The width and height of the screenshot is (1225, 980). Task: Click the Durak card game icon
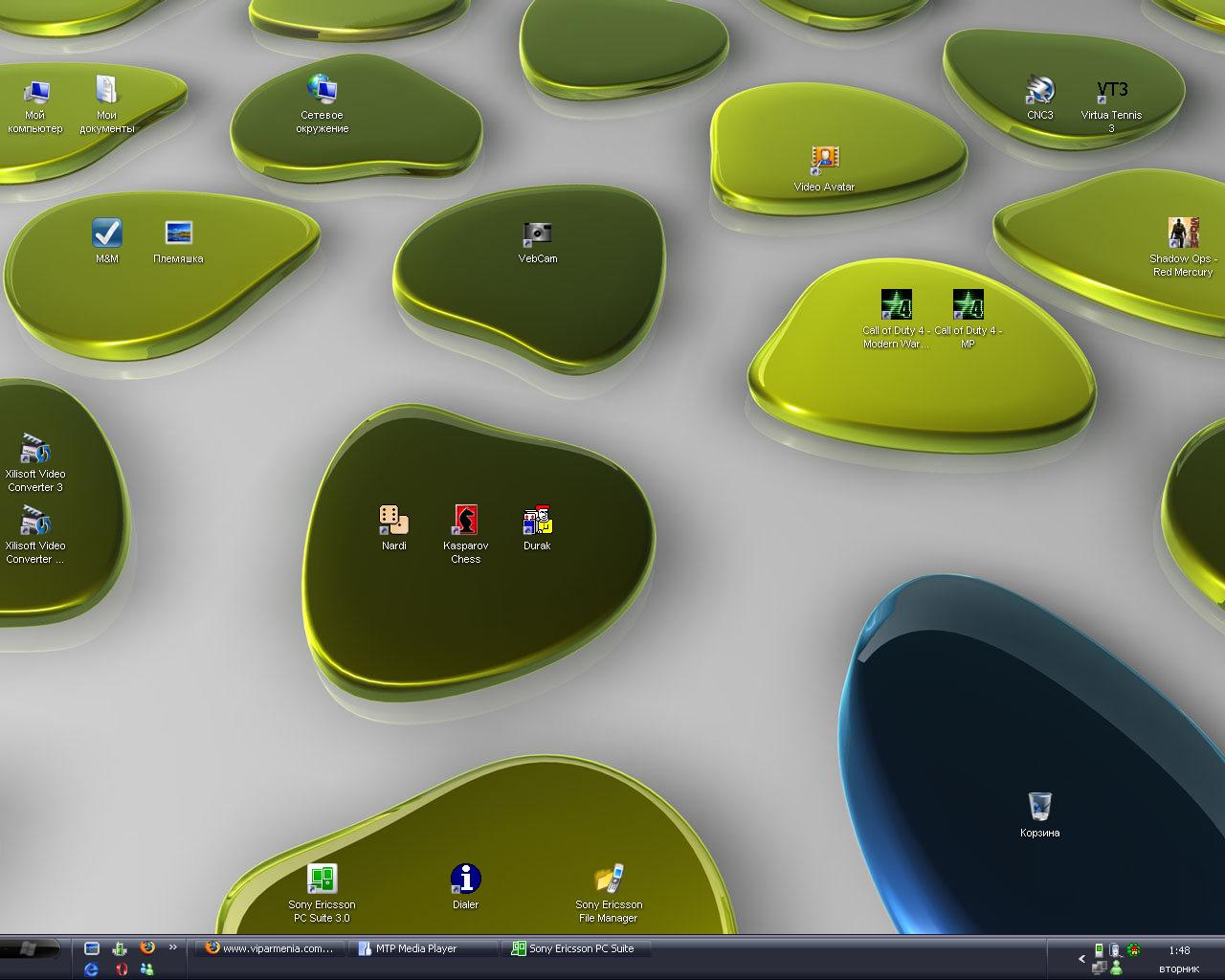[537, 521]
